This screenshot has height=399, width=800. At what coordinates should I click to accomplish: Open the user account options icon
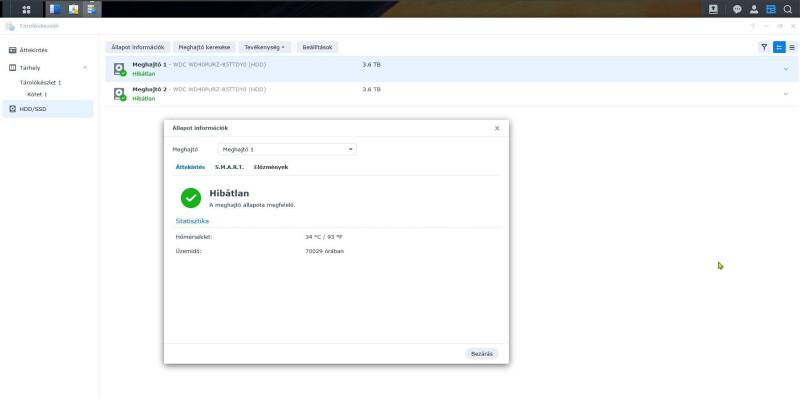[754, 9]
